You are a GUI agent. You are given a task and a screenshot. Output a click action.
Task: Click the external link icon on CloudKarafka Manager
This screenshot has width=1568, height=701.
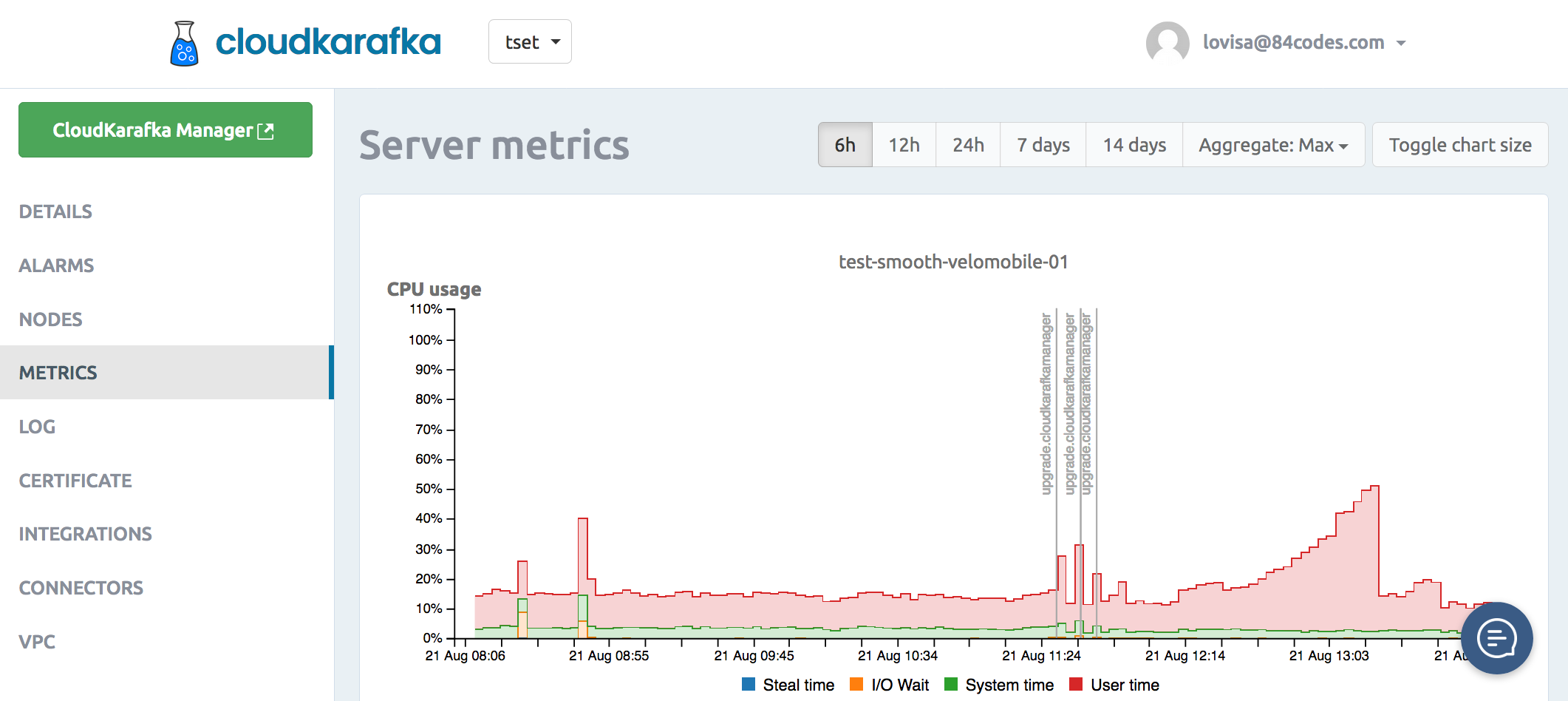[266, 131]
